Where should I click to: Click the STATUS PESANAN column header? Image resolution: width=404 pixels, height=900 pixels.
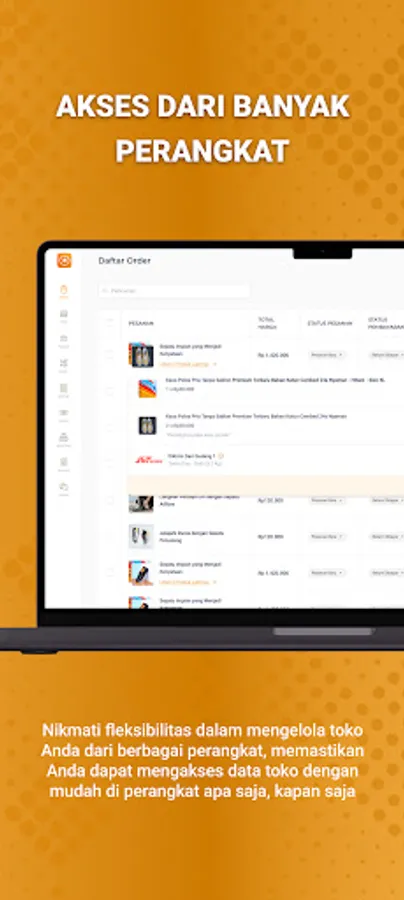tap(330, 323)
